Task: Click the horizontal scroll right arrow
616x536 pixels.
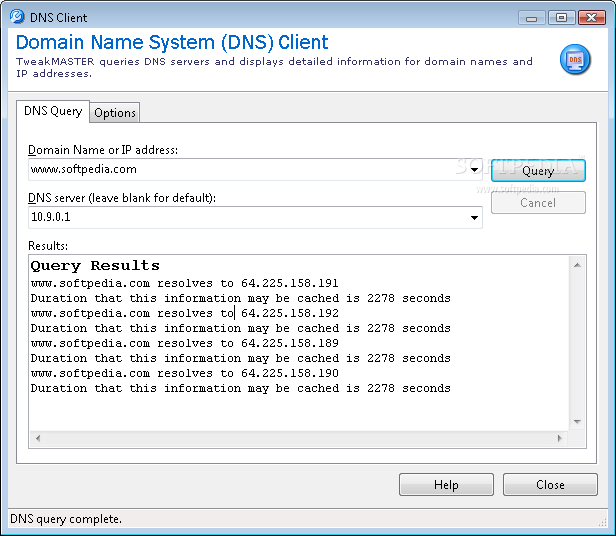Action: coord(559,438)
